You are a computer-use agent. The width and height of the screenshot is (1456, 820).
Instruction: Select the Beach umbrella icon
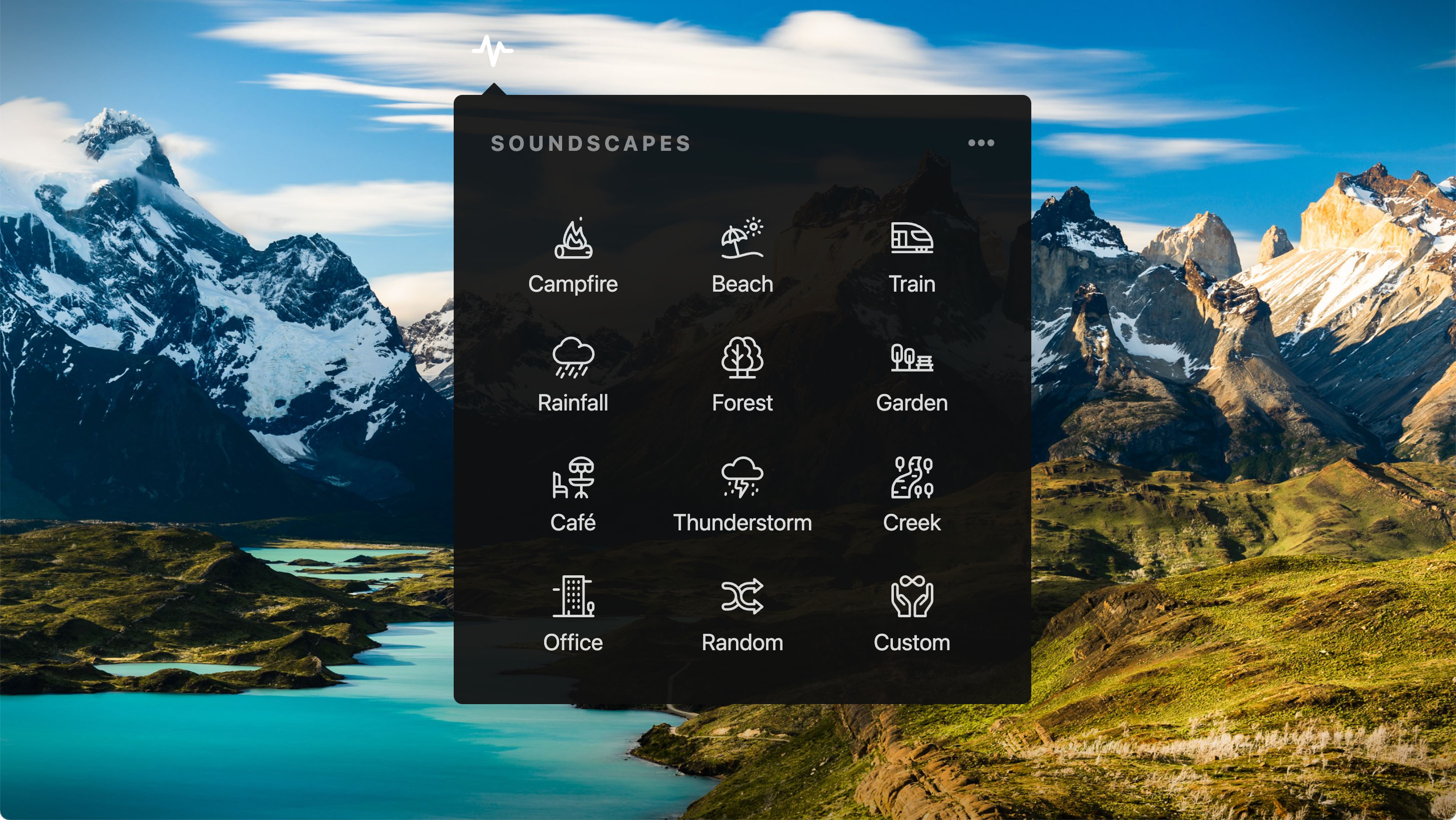(x=742, y=238)
